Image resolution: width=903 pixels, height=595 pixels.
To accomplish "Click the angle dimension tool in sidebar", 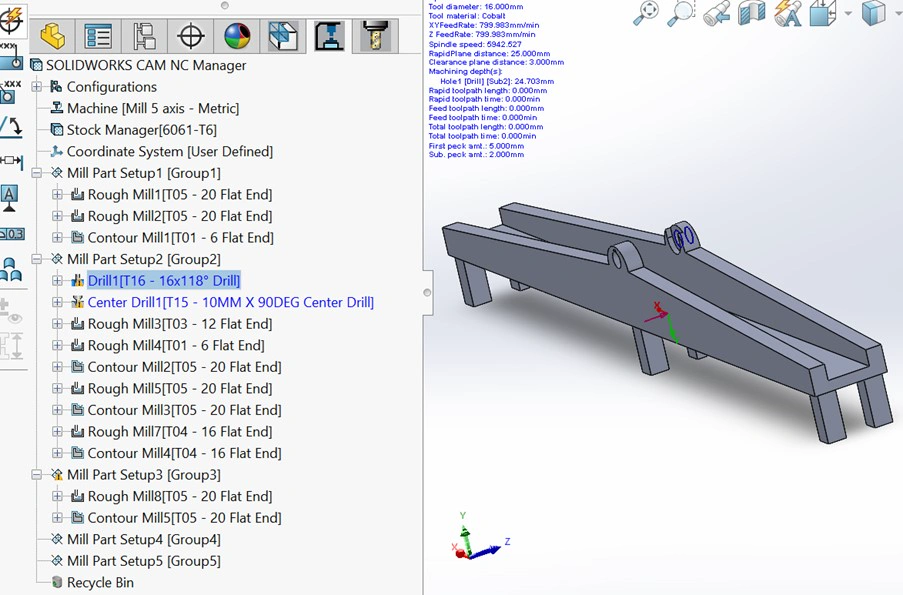I will tap(11, 127).
